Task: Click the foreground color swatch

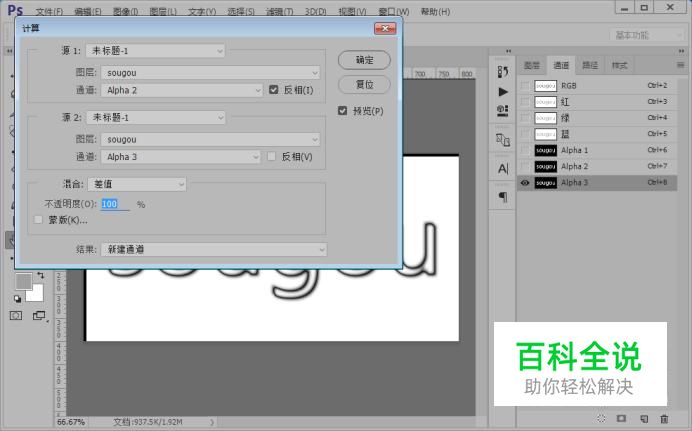Action: click(23, 281)
